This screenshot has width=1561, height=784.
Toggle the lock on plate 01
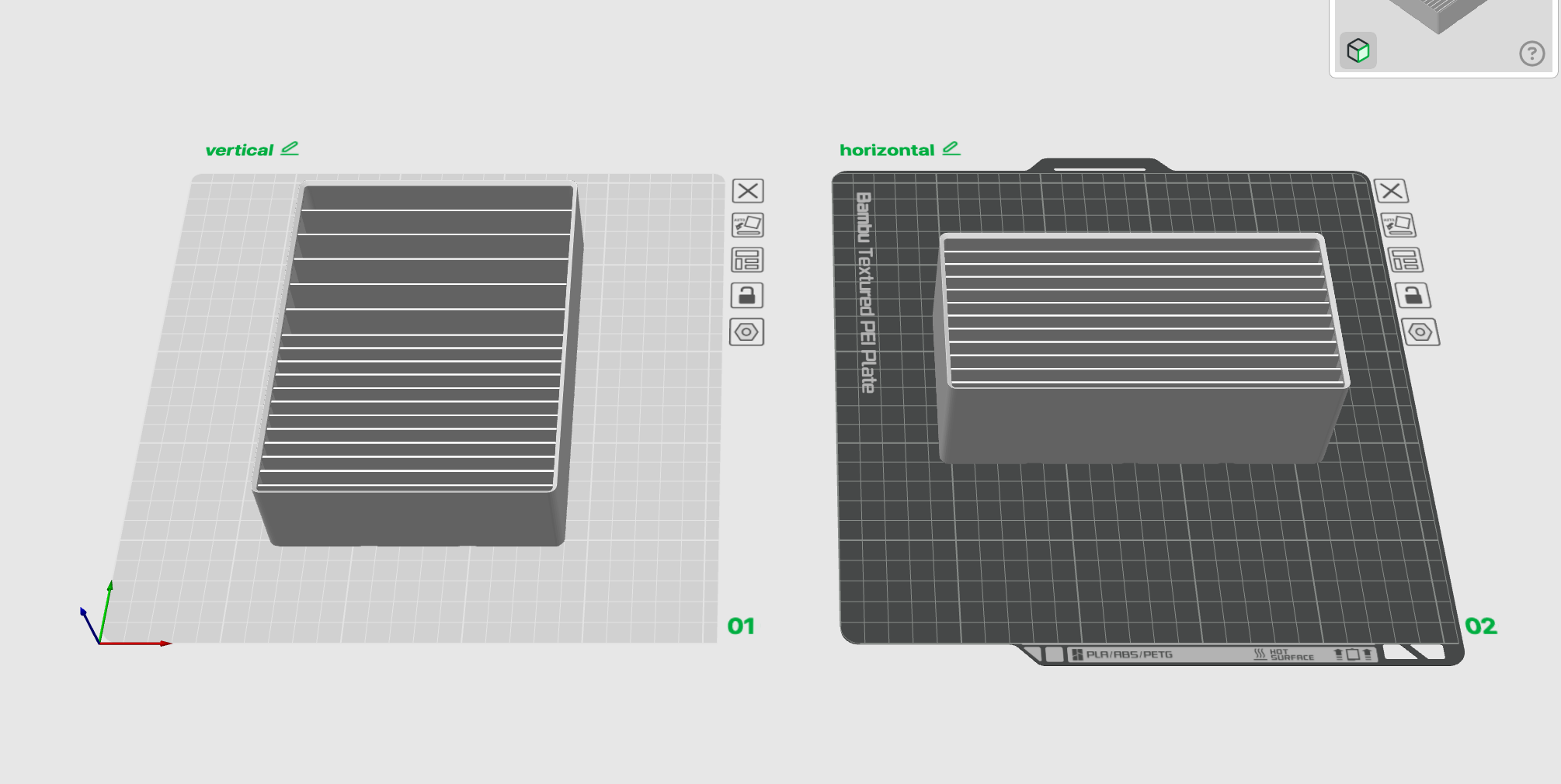(747, 296)
